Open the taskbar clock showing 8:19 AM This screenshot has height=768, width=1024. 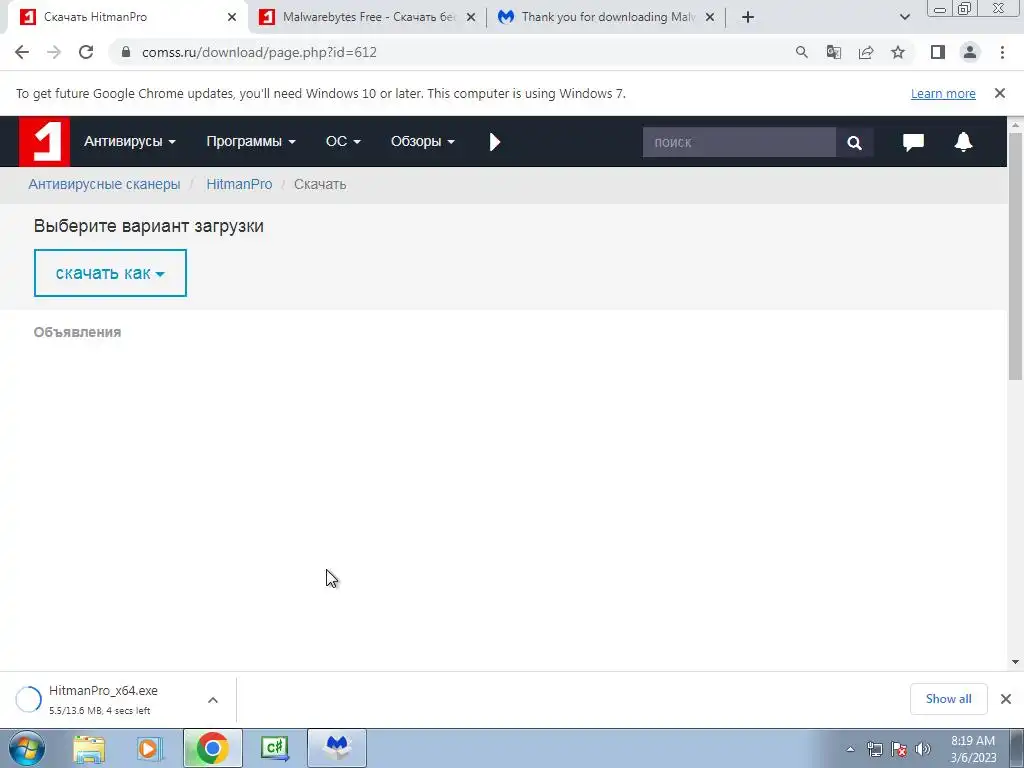click(x=973, y=749)
